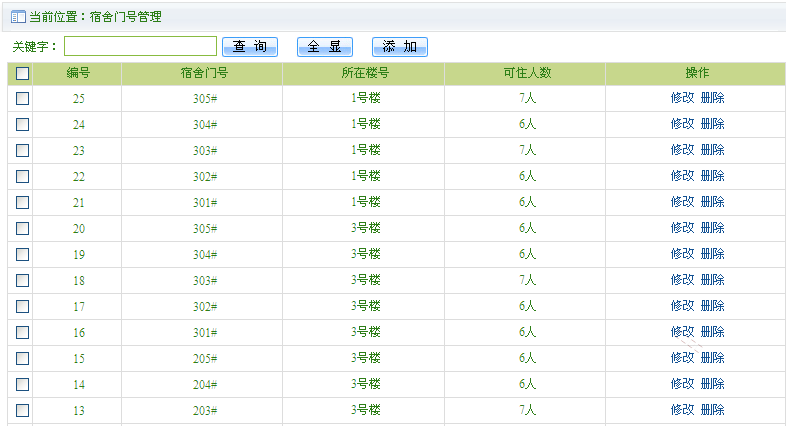Edit row 23 using 修改
This screenshot has height=426, width=786.
pos(682,150)
